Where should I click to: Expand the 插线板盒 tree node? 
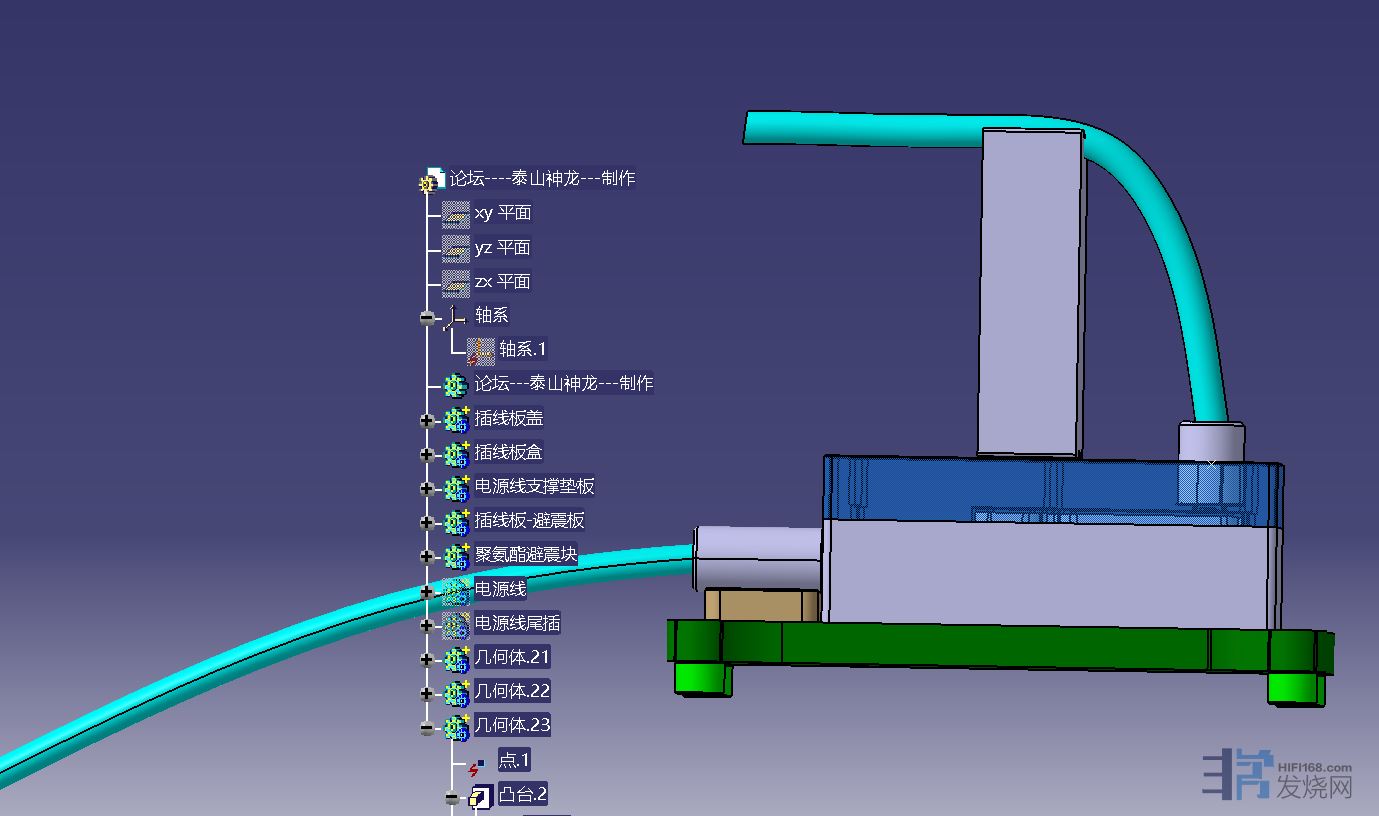click(427, 454)
